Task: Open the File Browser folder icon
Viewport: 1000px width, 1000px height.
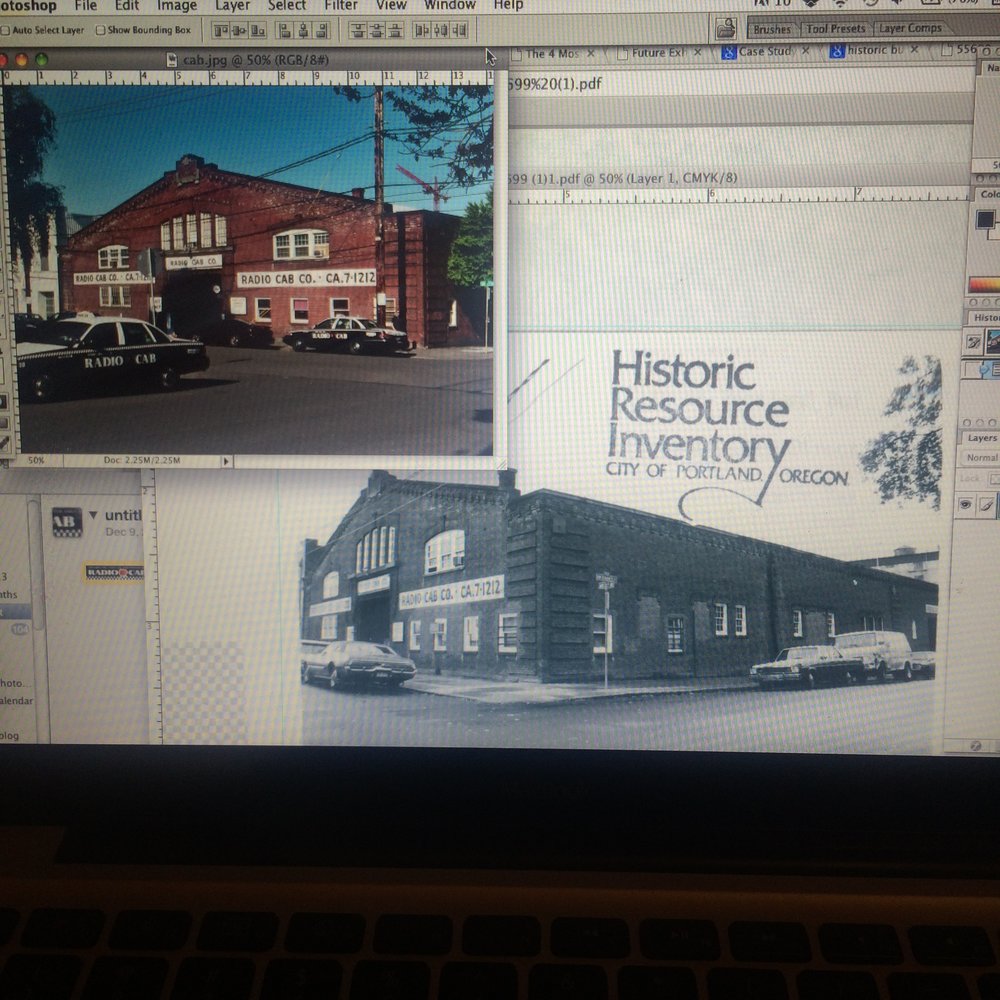Action: coord(726,28)
